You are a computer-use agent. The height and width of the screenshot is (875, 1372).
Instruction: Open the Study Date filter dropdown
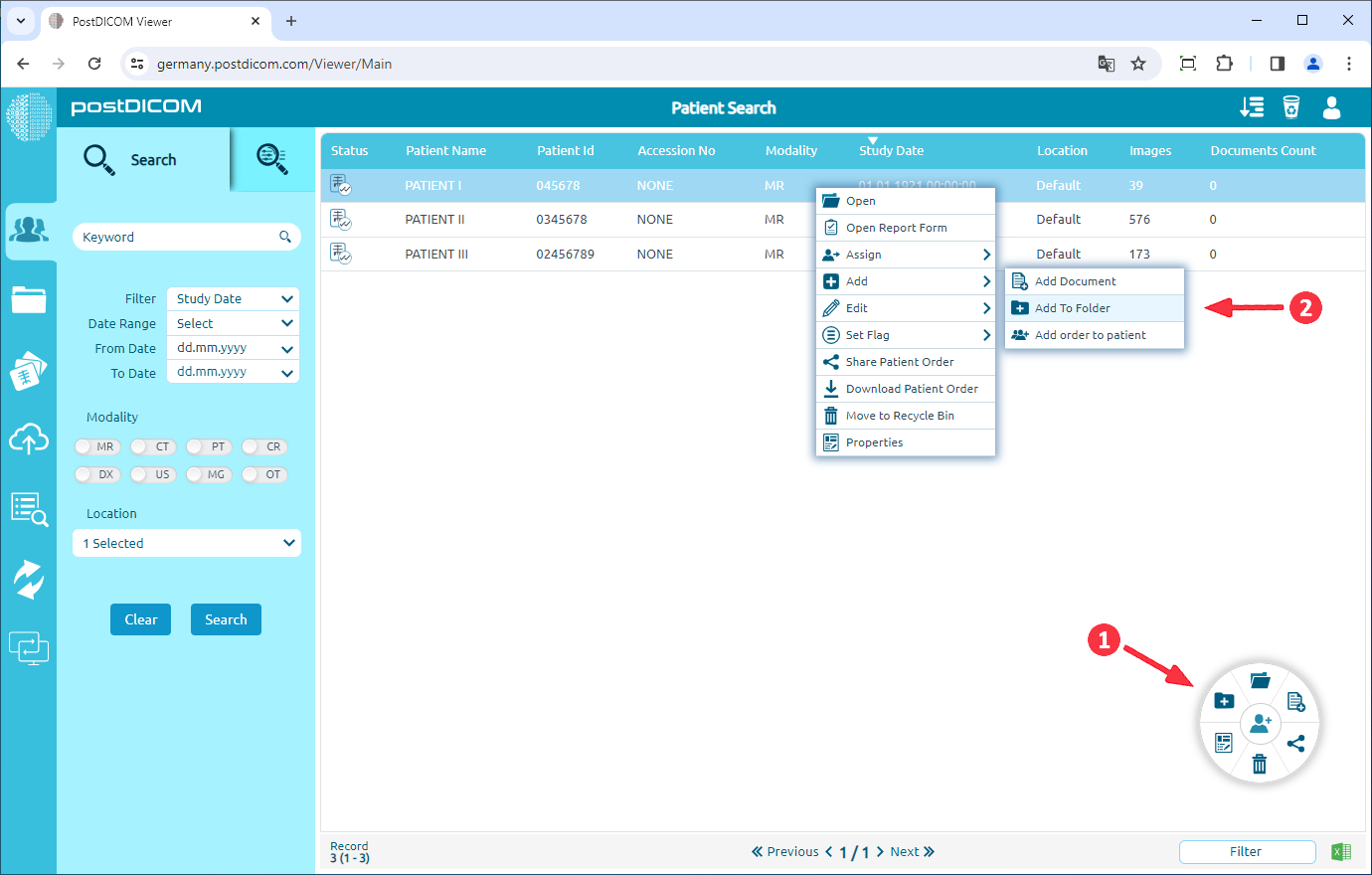point(232,298)
